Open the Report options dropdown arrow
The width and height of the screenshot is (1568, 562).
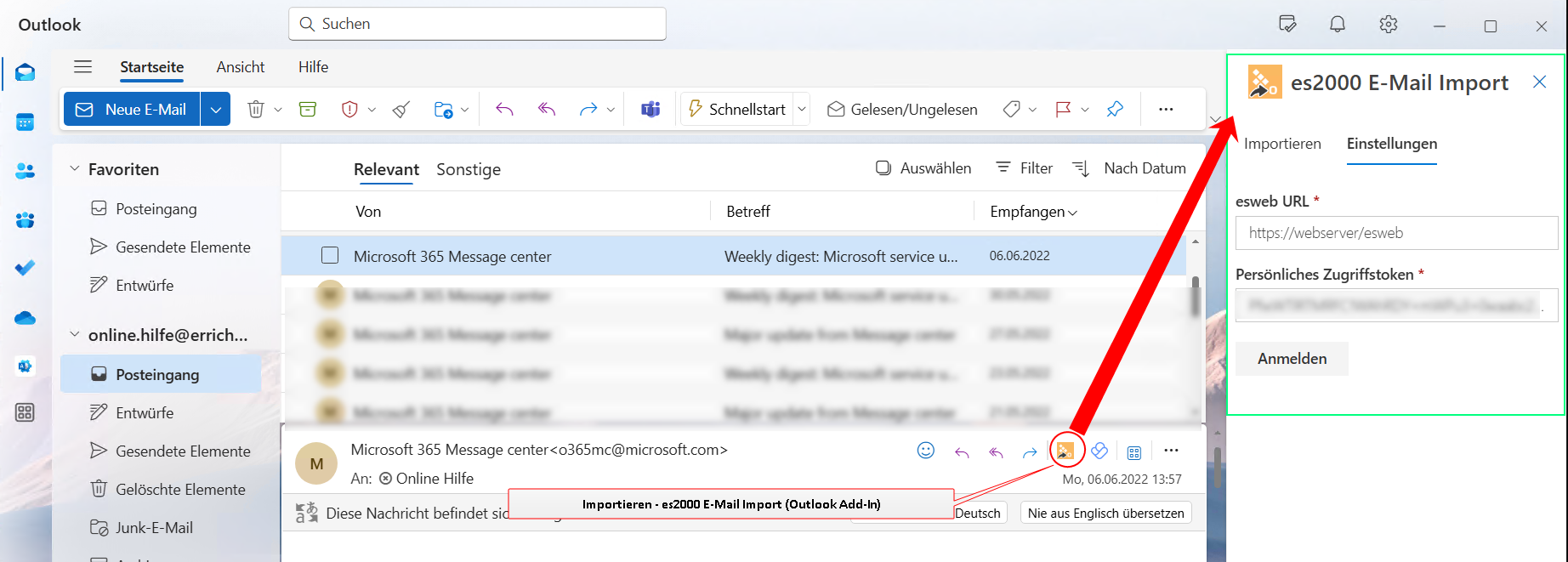tap(372, 110)
